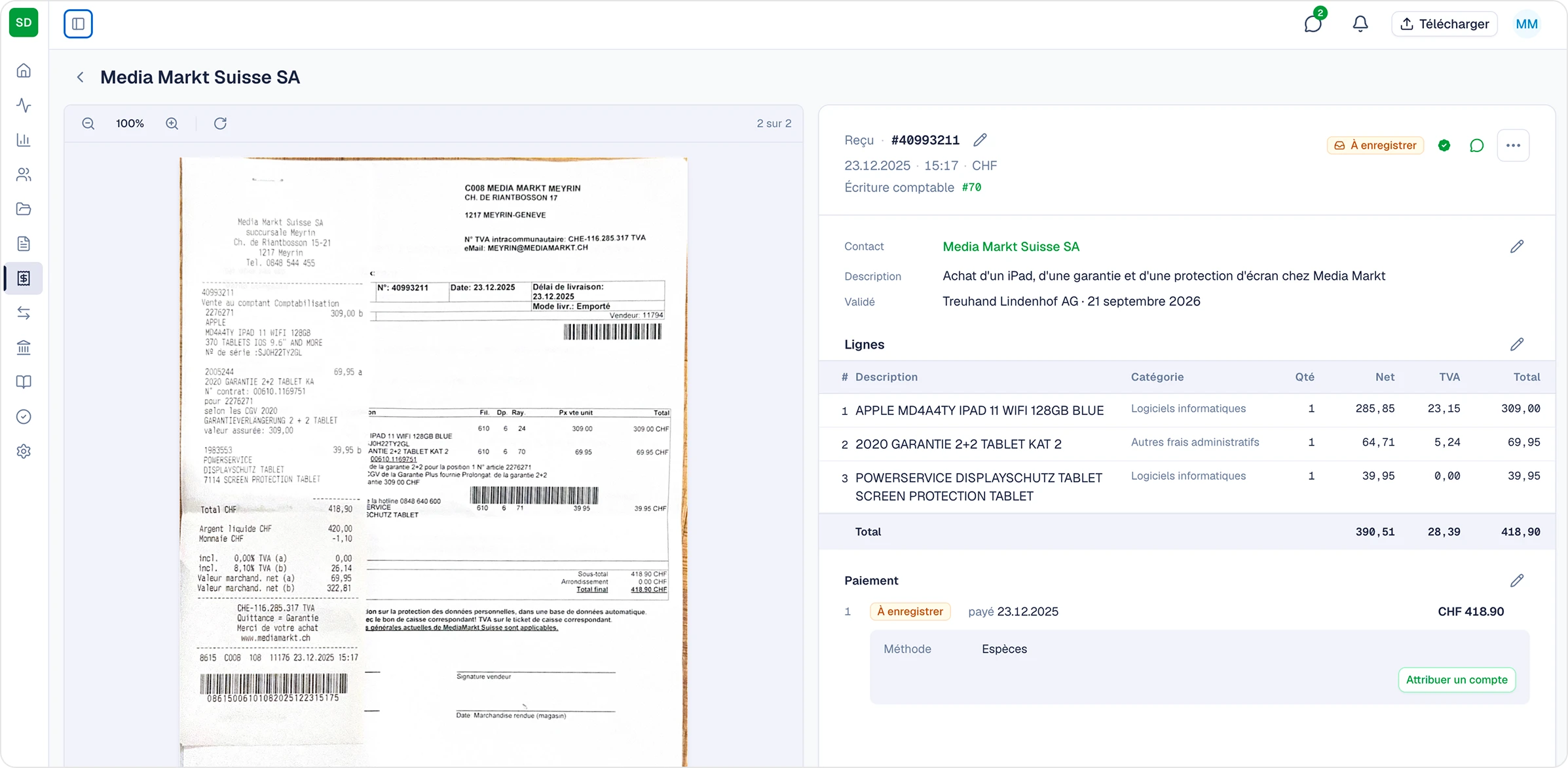Click the Catégorie column header
The height and width of the screenshot is (768, 1568).
pyautogui.click(x=1157, y=377)
